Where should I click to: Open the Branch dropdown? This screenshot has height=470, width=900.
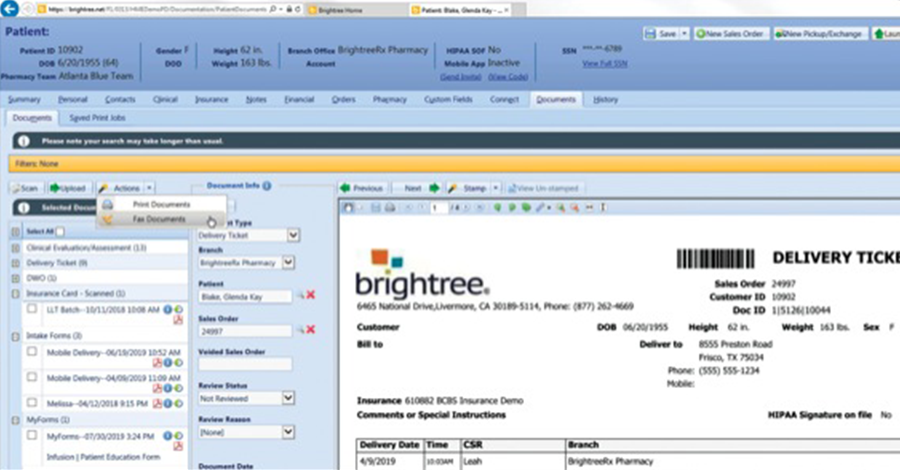click(288, 263)
